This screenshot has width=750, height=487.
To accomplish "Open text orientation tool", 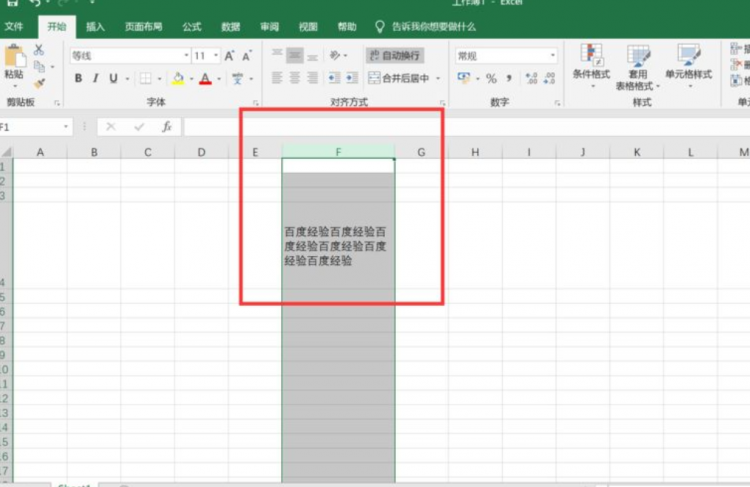I will click(335, 55).
